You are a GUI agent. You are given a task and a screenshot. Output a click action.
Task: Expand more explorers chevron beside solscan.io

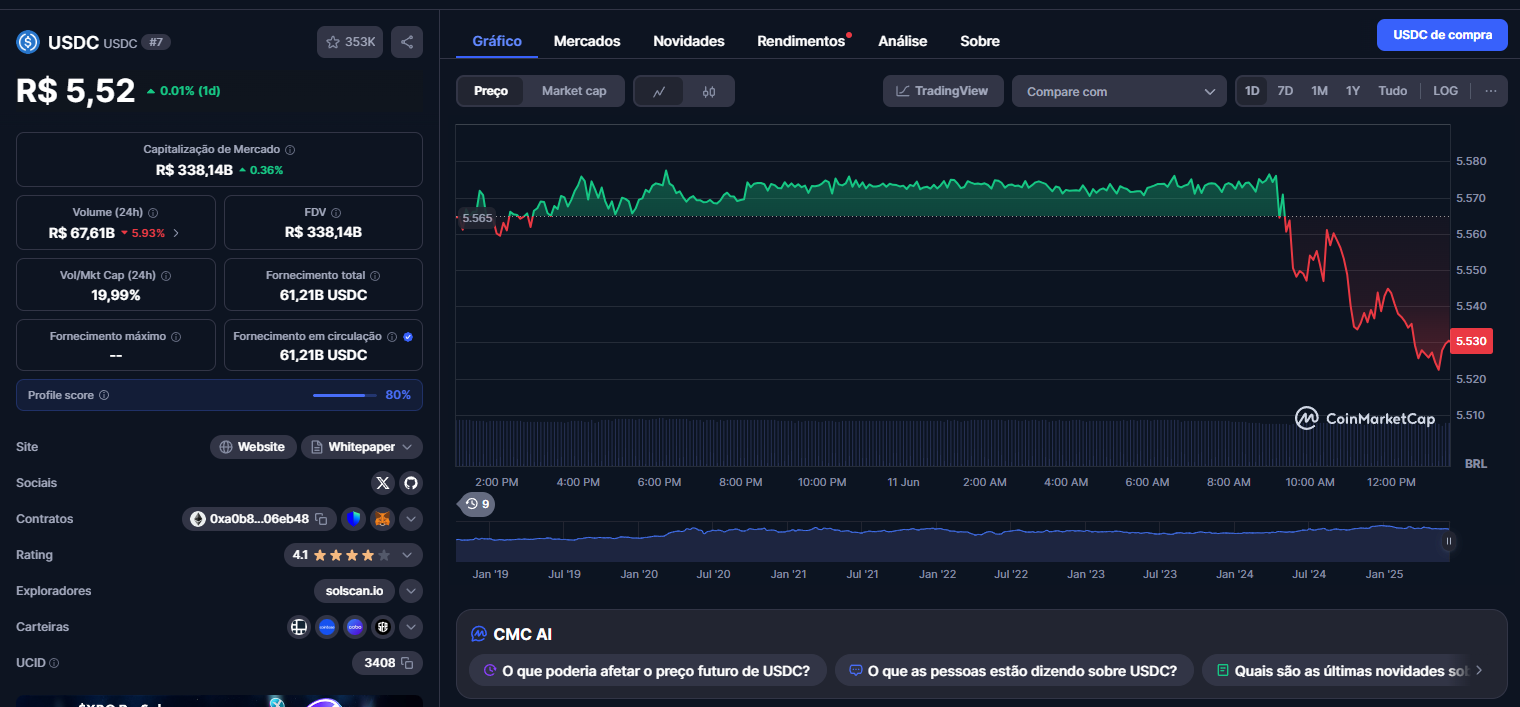pyautogui.click(x=411, y=591)
